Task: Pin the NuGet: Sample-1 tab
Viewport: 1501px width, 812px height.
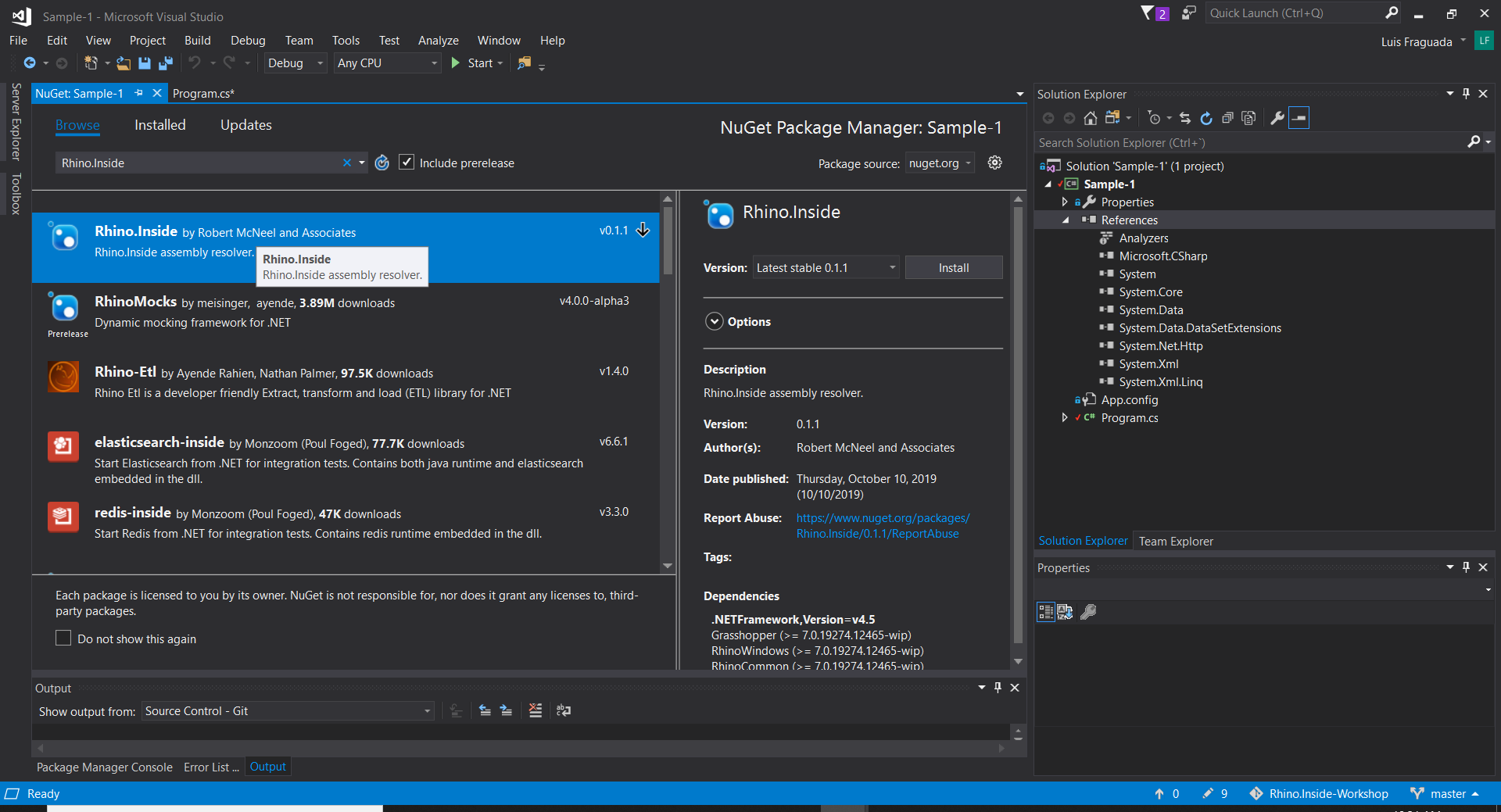Action: (x=138, y=93)
